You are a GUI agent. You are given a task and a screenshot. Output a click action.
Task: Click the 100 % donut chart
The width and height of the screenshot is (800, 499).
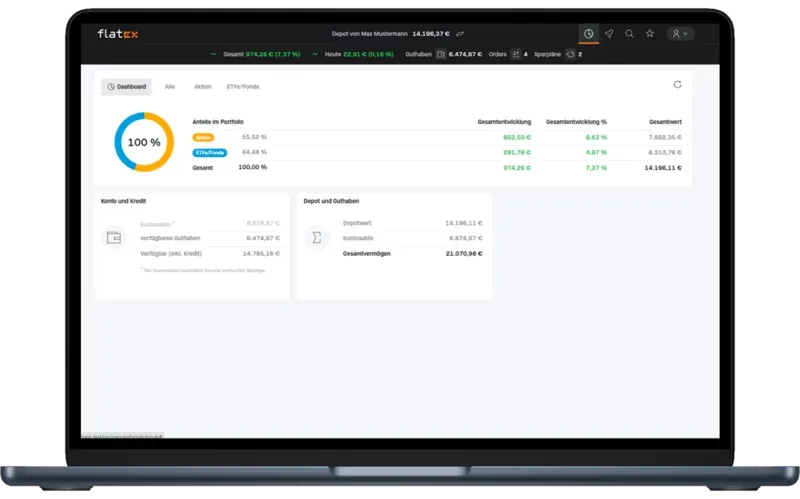144,142
